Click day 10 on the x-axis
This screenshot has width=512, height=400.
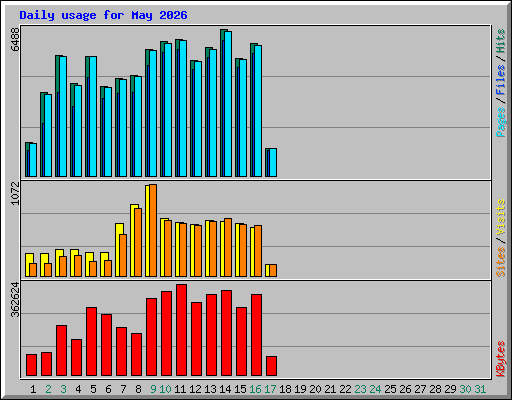pos(165,389)
